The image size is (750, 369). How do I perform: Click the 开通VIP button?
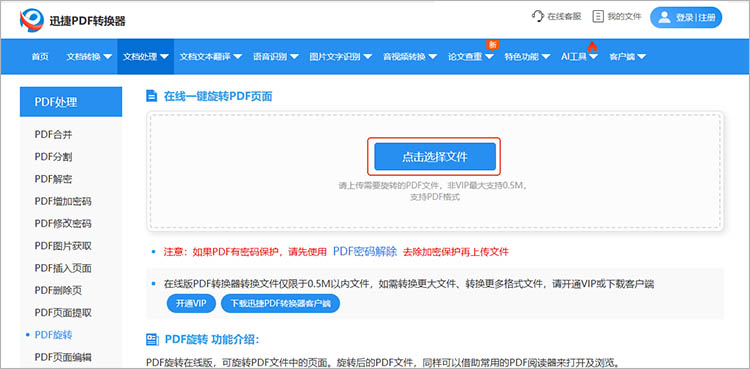click(191, 303)
